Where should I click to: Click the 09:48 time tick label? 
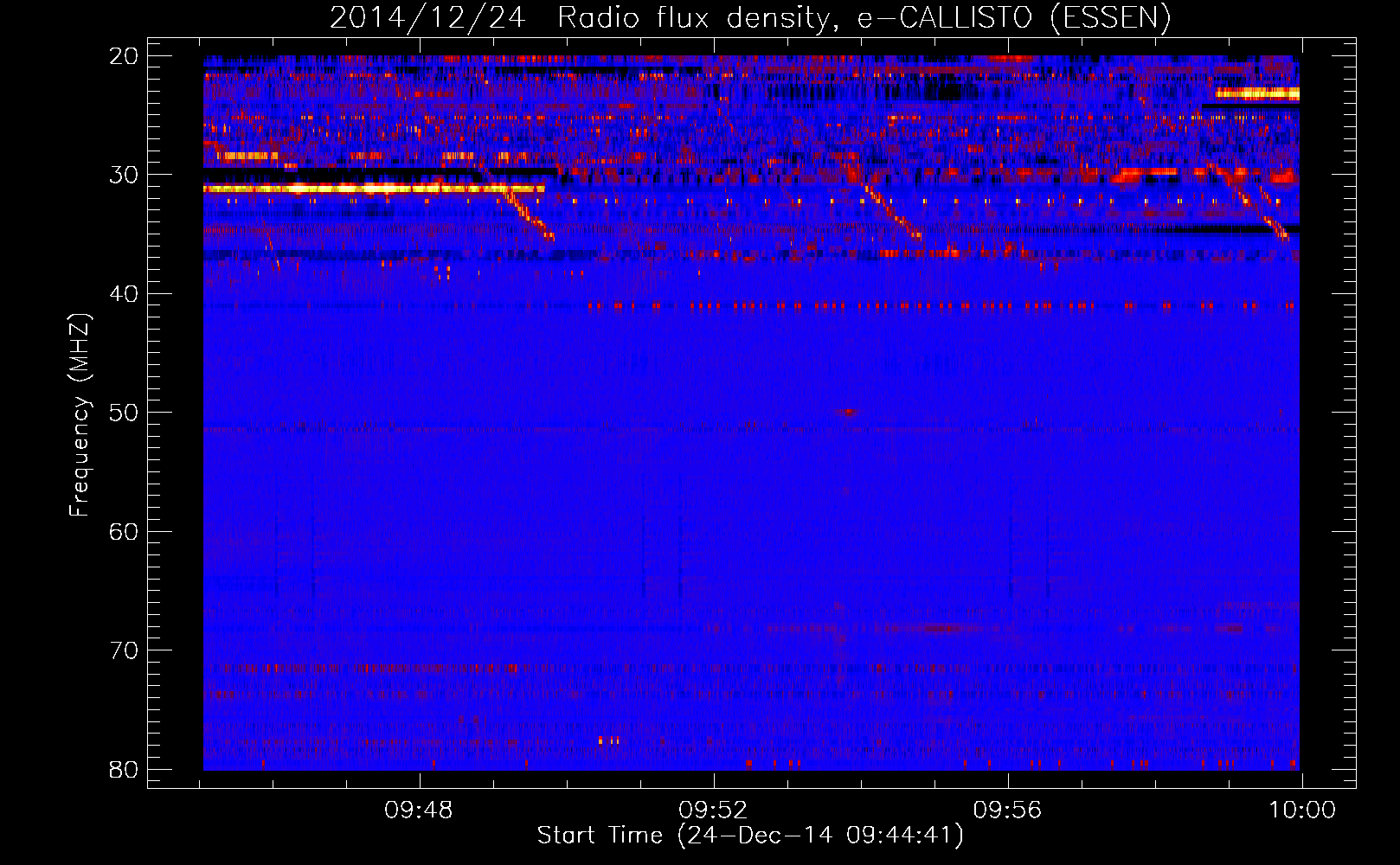420,811
